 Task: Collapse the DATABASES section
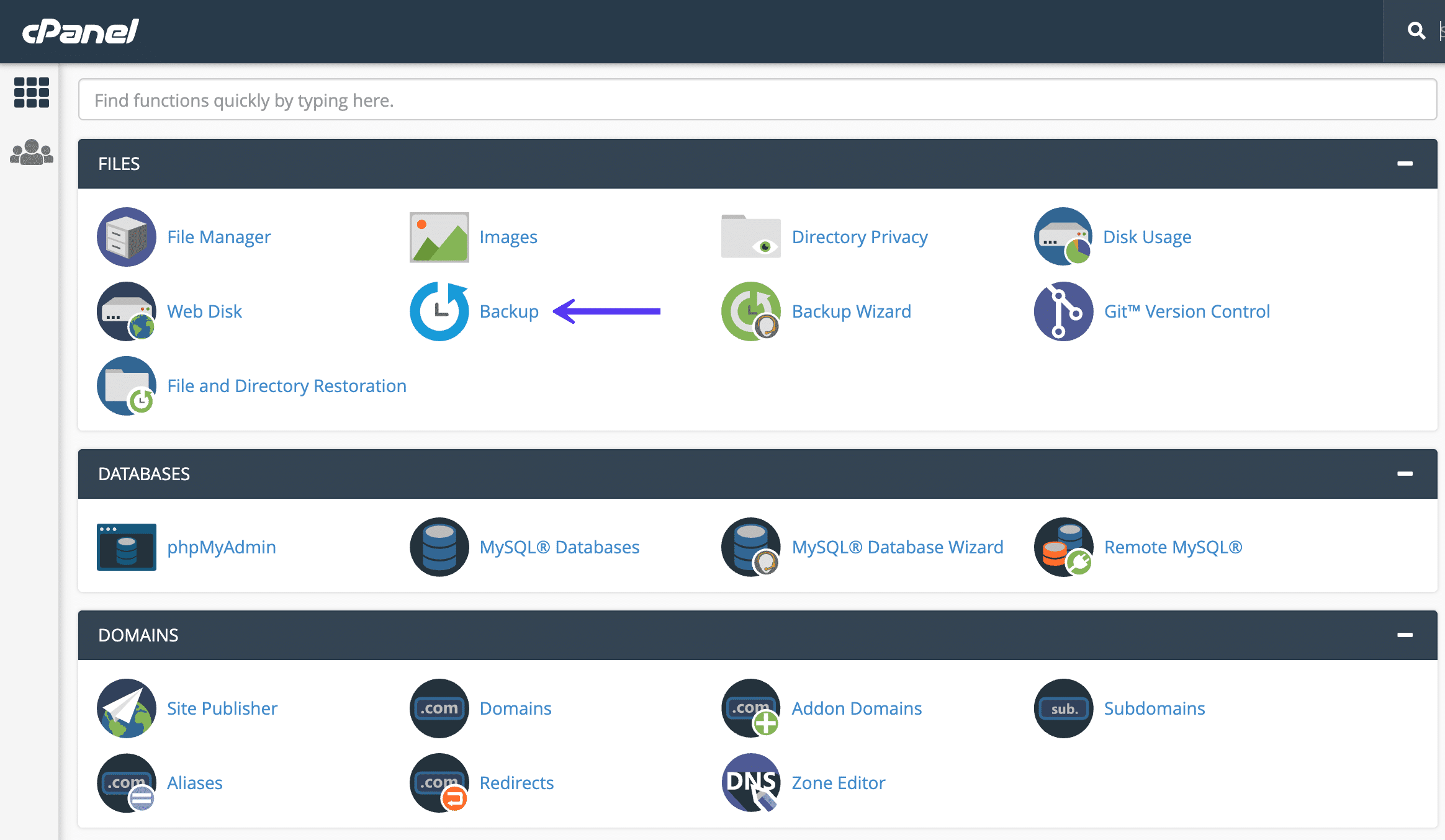1405,472
